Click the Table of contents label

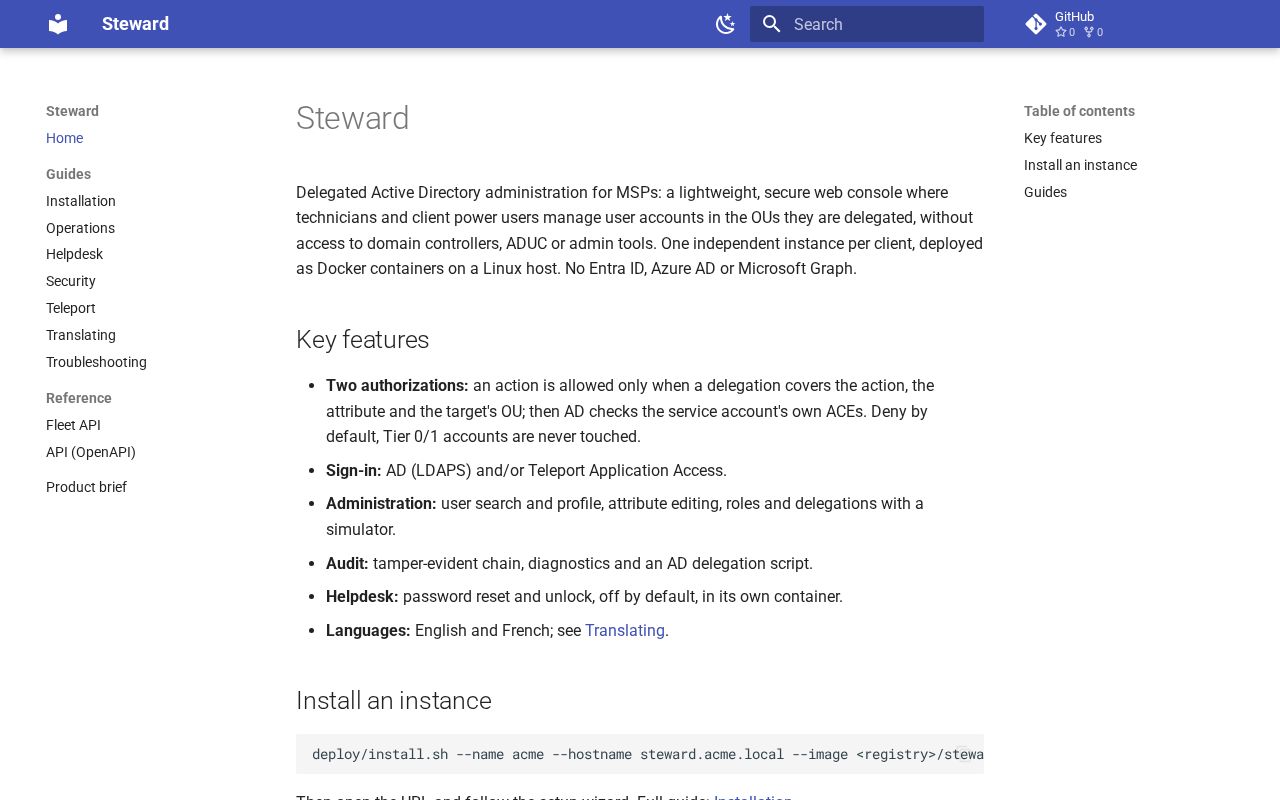pyautogui.click(x=1079, y=111)
